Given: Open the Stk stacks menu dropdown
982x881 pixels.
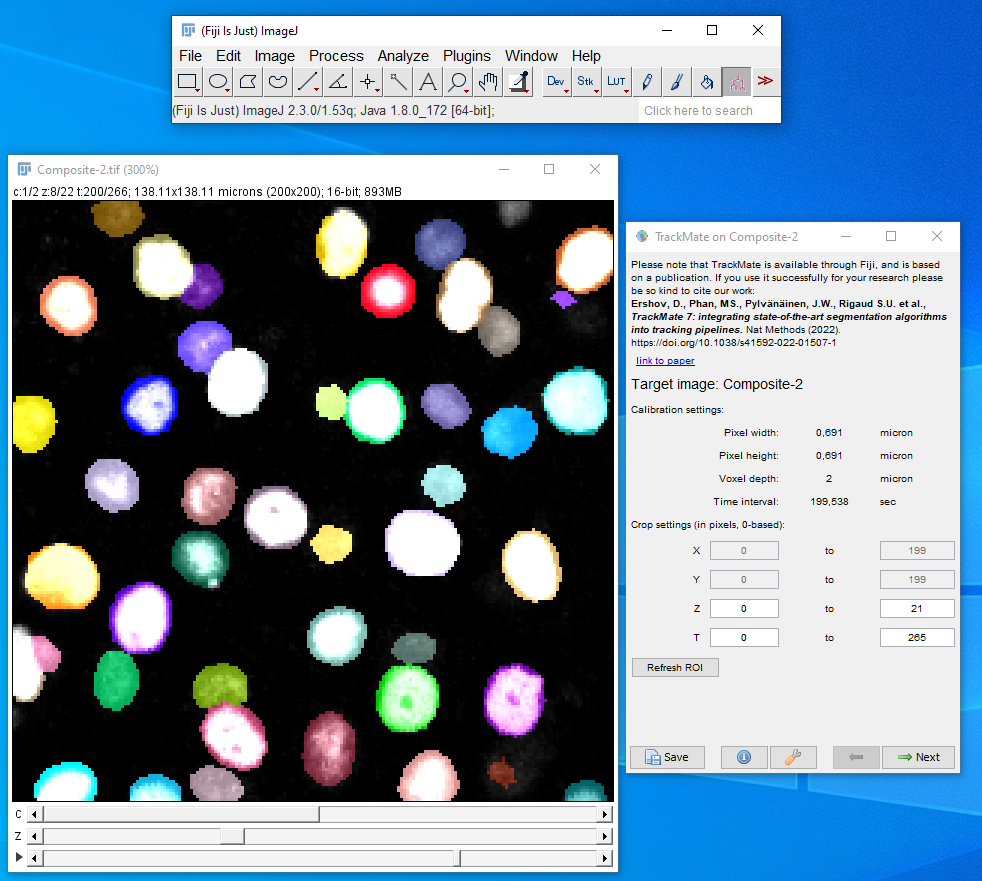Looking at the screenshot, I should point(586,82).
